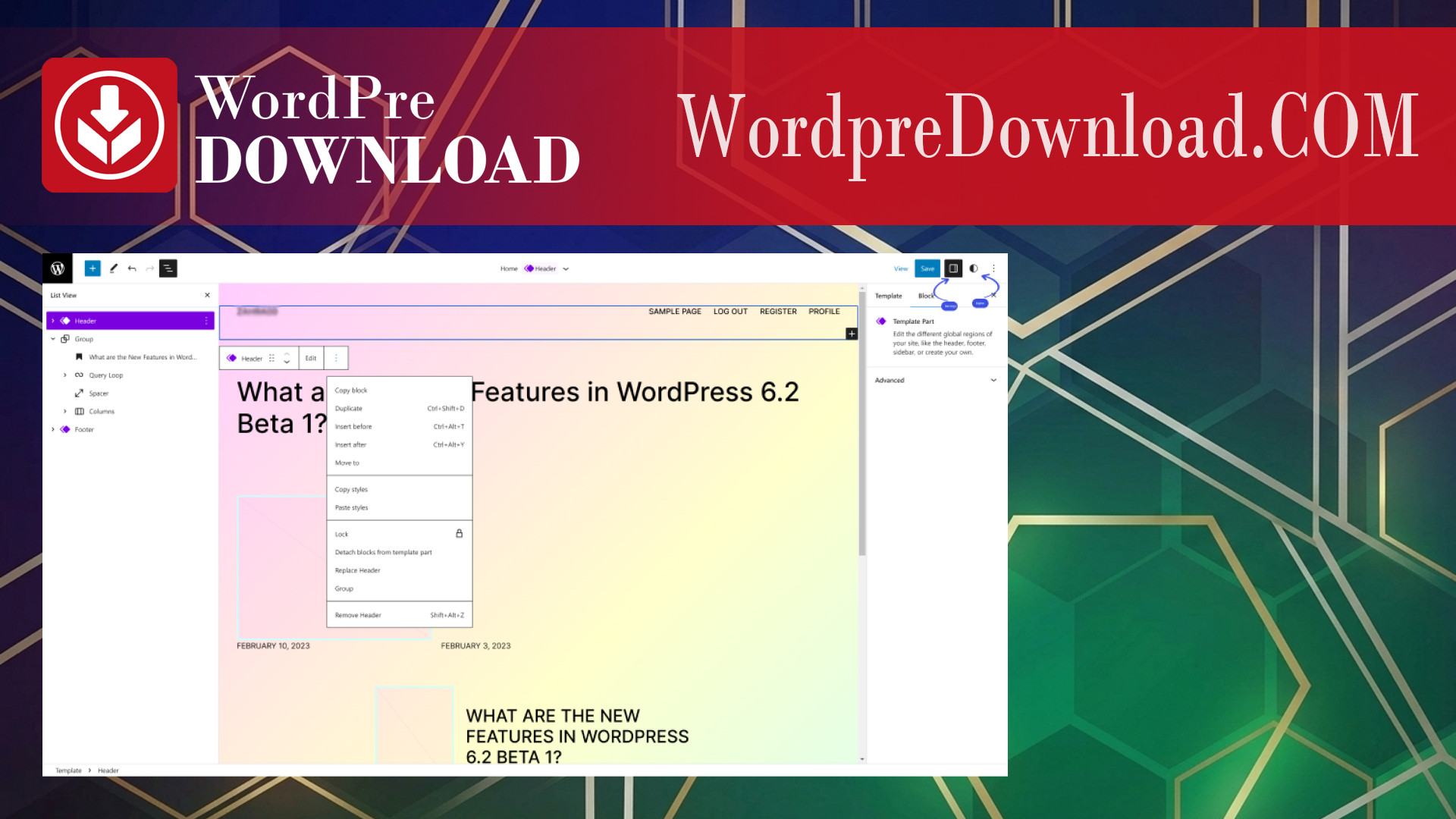
Task: Click the View link in top bar
Action: [x=901, y=269]
